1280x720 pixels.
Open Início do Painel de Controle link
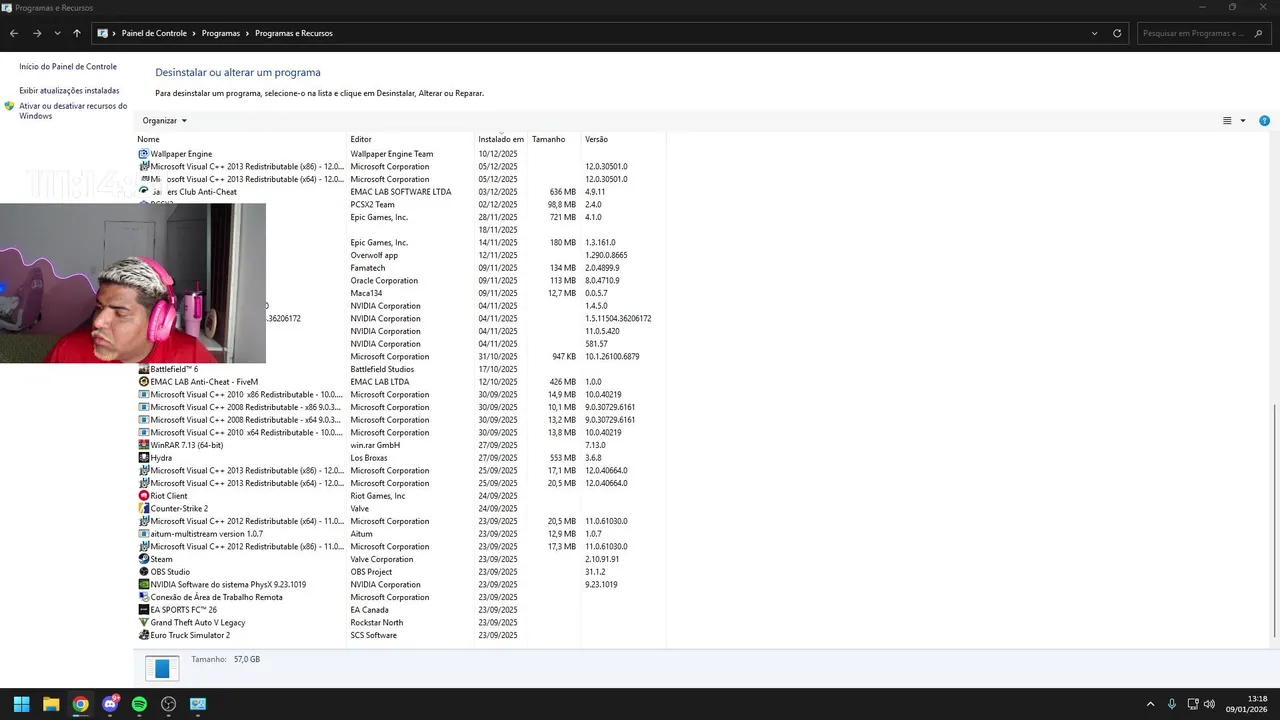pos(68,67)
